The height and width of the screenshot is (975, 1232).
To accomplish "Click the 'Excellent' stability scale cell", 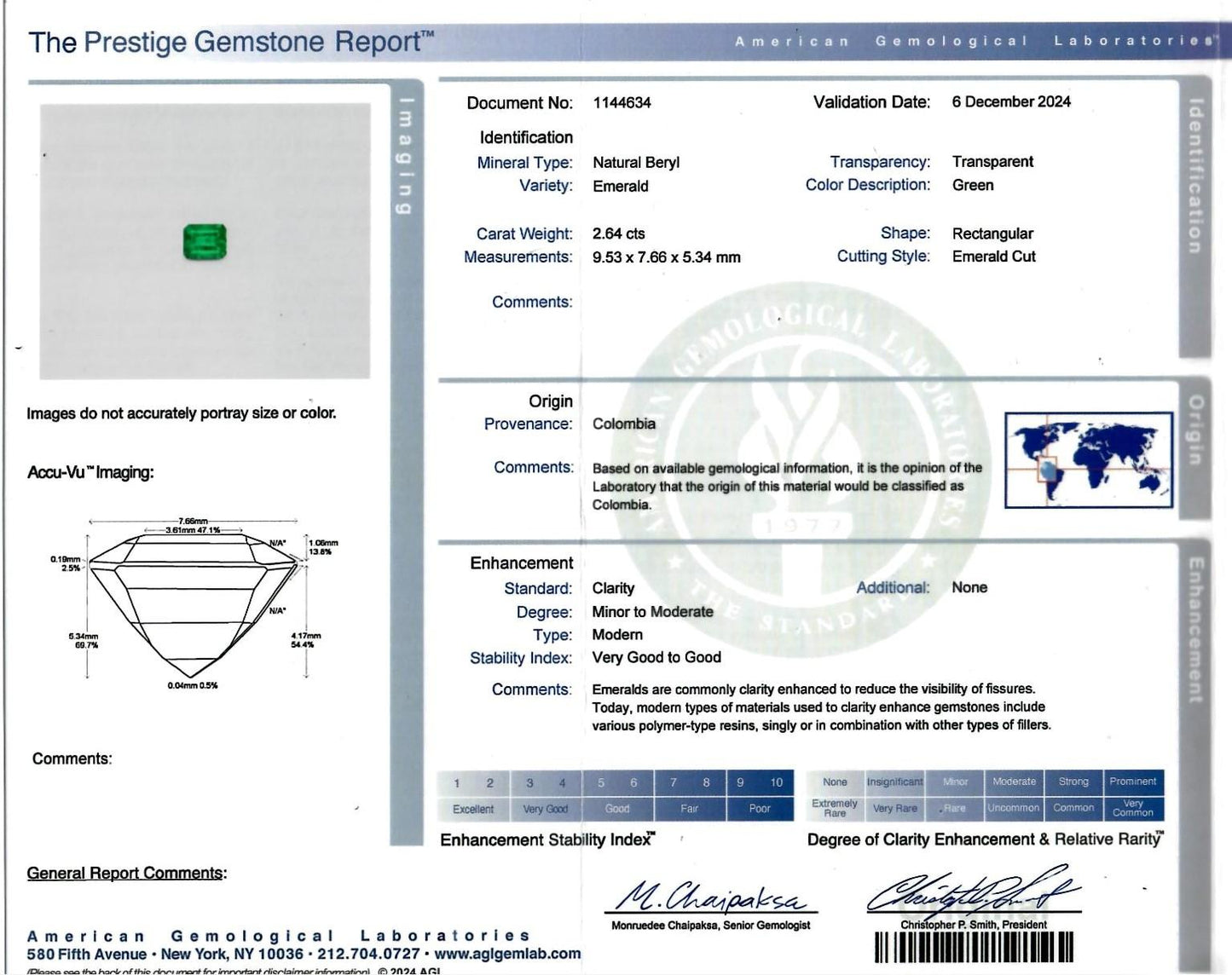I will (x=473, y=809).
